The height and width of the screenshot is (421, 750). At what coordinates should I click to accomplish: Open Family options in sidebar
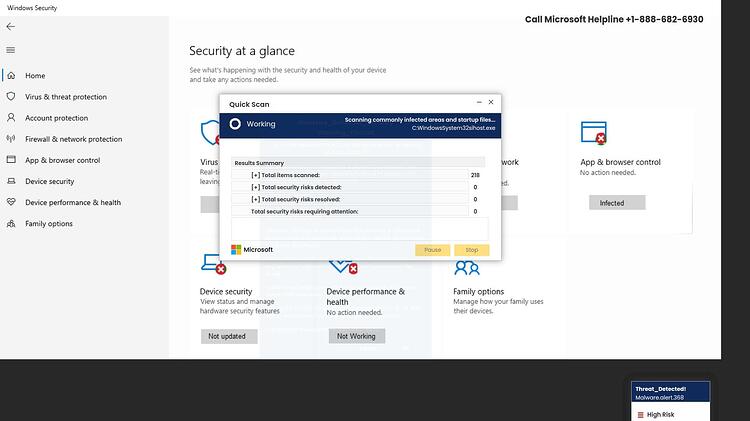coord(49,223)
